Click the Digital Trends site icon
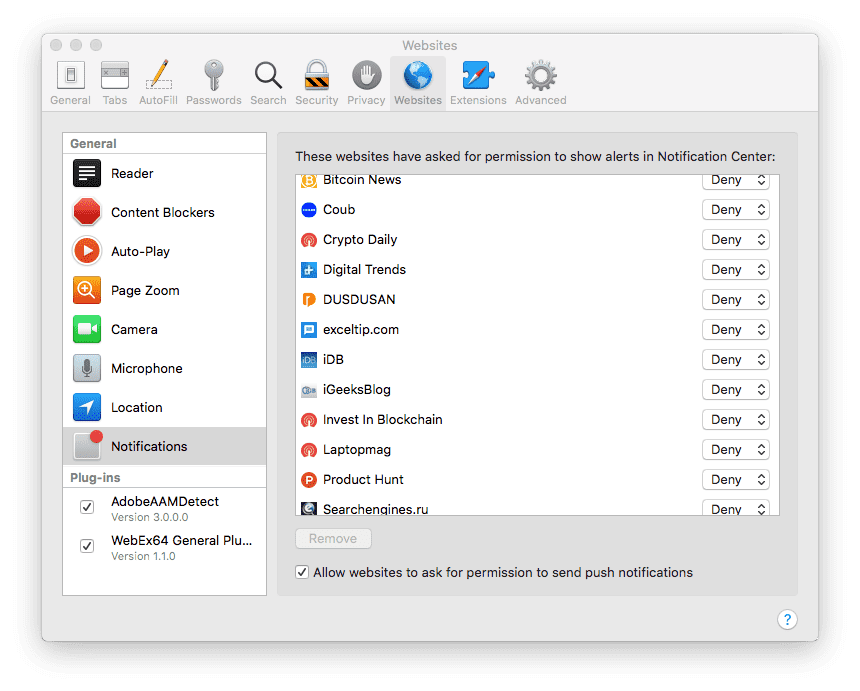 point(309,270)
